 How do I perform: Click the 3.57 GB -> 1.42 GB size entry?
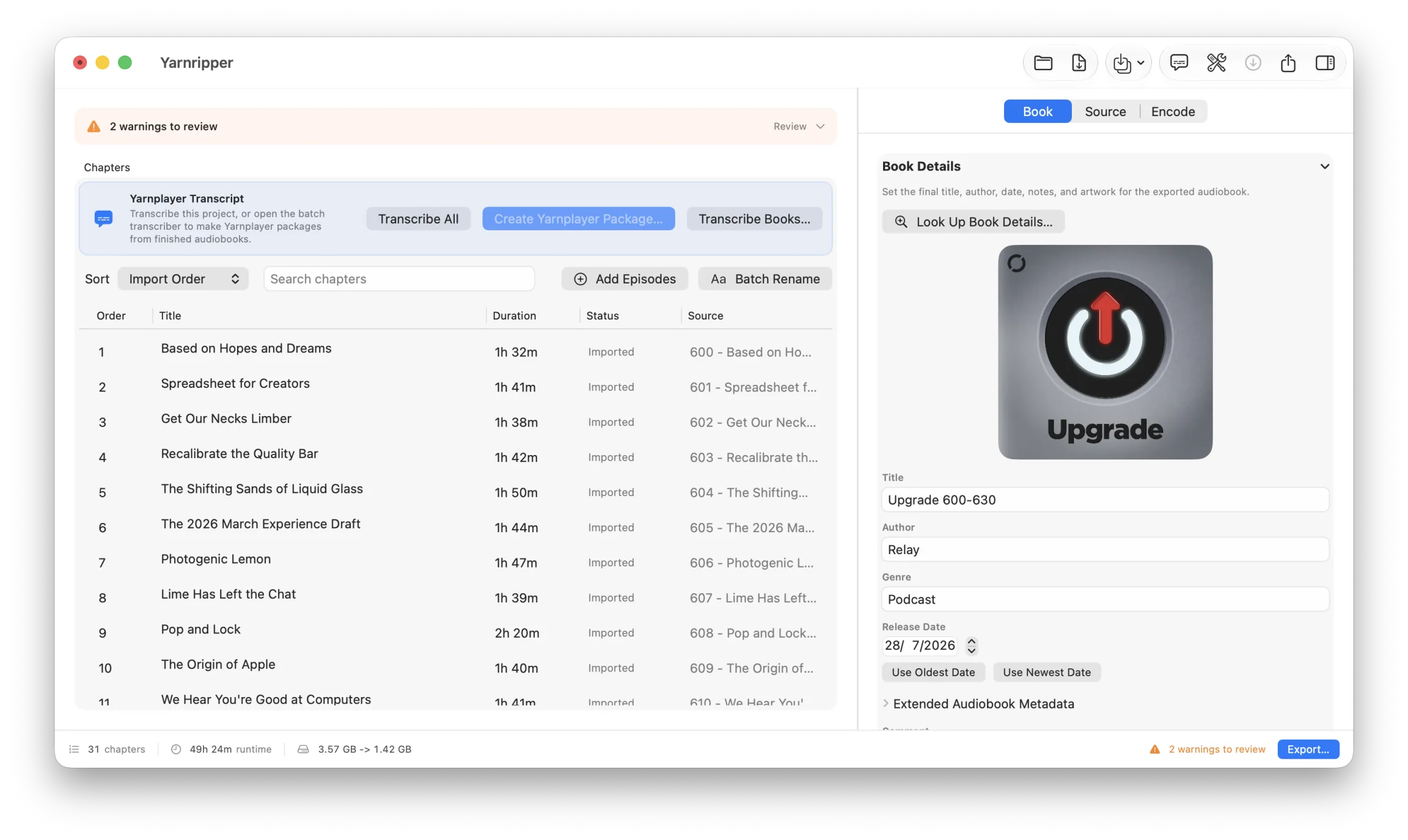coord(354,749)
